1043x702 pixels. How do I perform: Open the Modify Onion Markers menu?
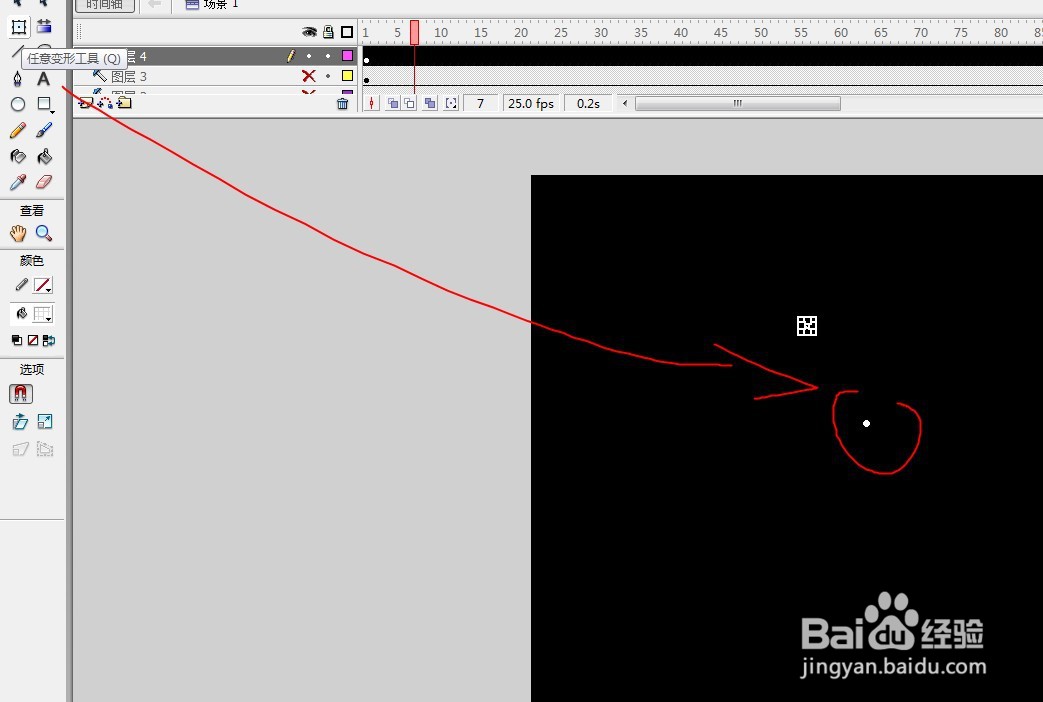coord(452,103)
